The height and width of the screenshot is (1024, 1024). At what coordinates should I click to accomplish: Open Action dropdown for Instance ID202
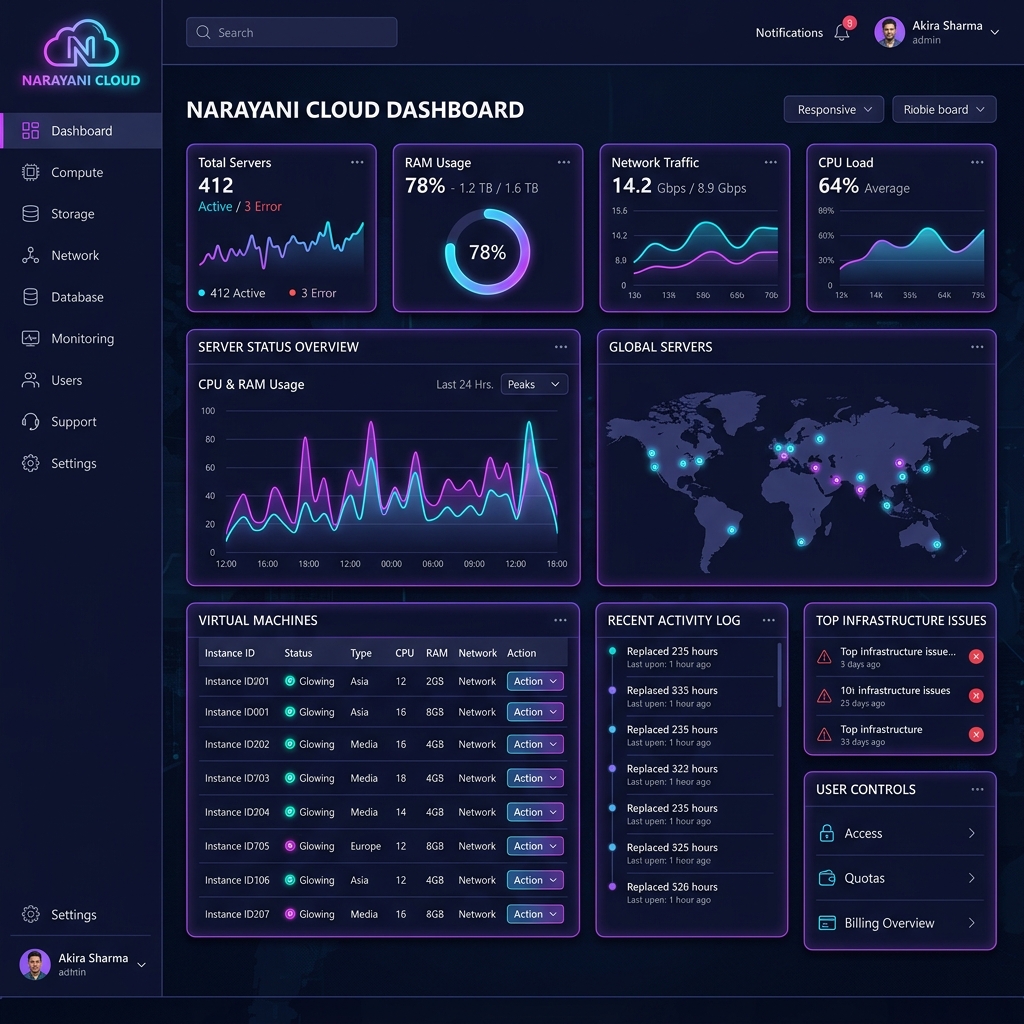pos(535,744)
